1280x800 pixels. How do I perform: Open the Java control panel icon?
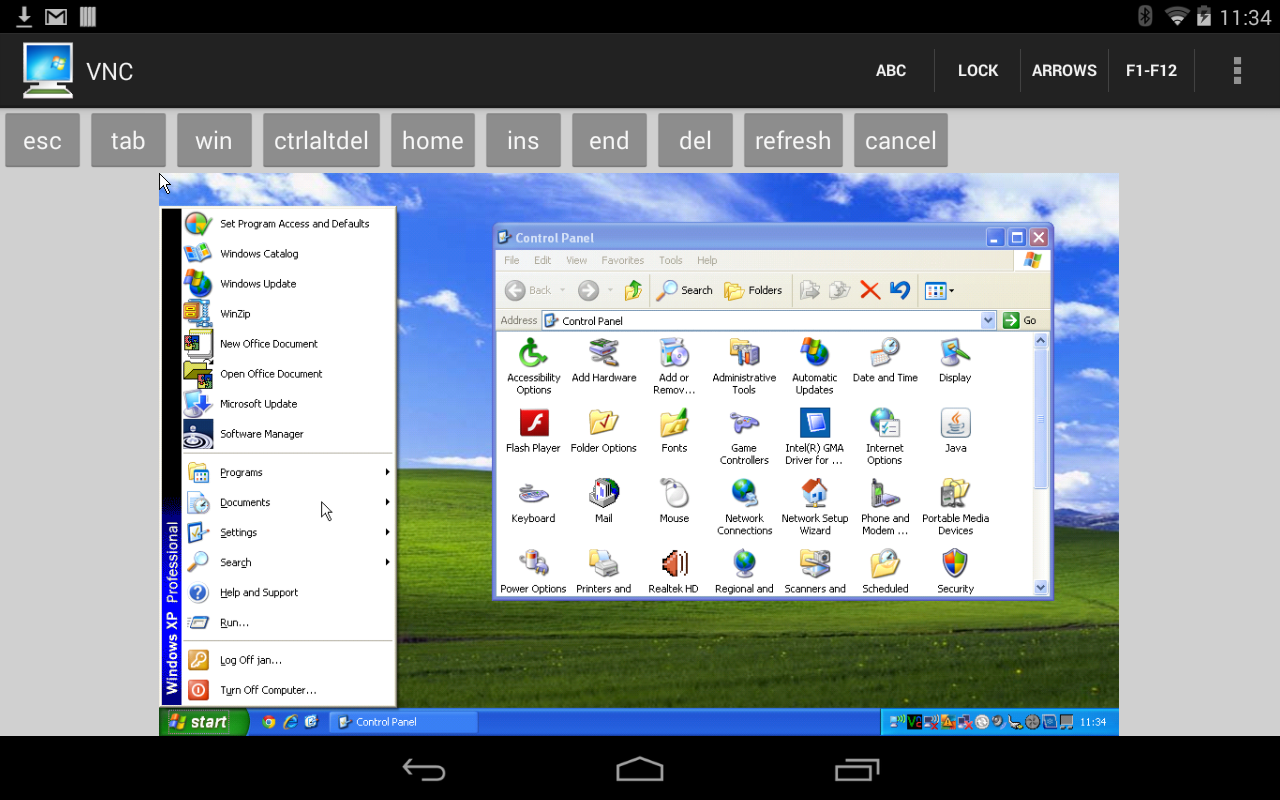tap(955, 424)
